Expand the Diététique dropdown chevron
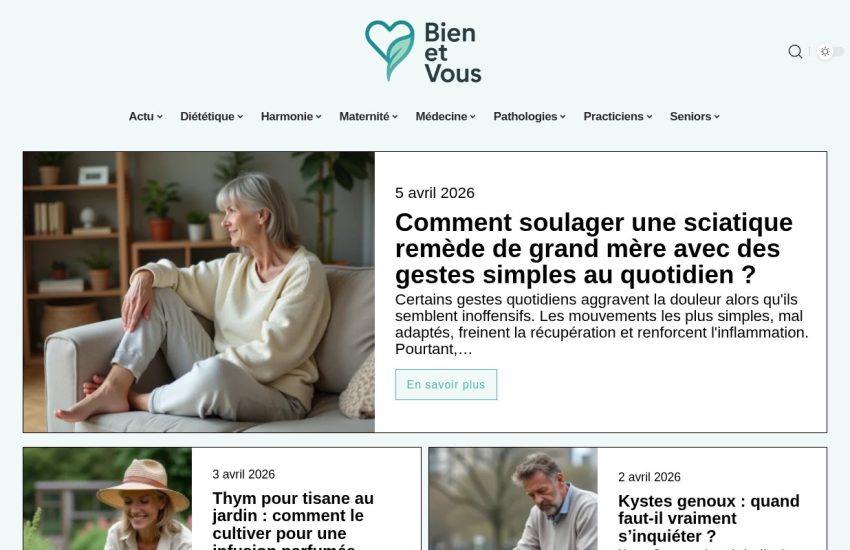Image resolution: width=850 pixels, height=550 pixels. coord(240,117)
